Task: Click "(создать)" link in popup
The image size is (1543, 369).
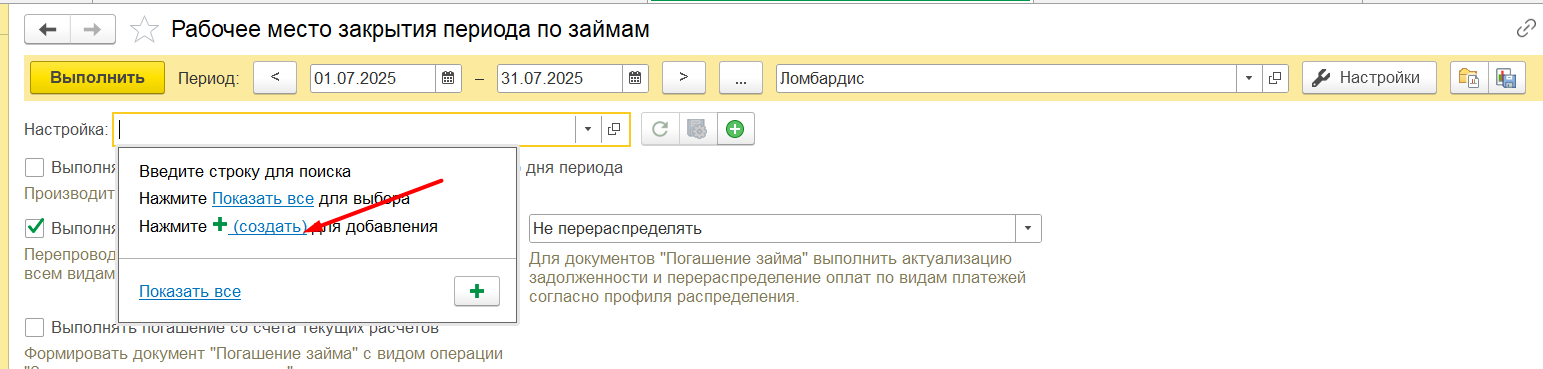Action: pos(269,226)
